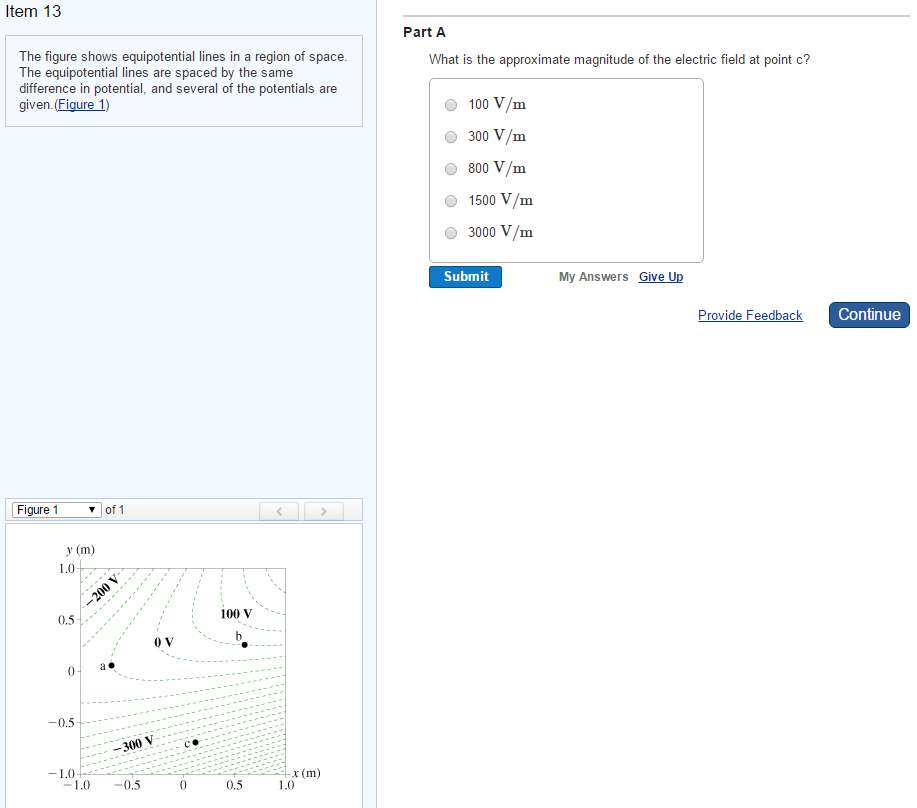Click point c on the equipotential figure
The height and width of the screenshot is (808, 917).
pyautogui.click(x=194, y=741)
